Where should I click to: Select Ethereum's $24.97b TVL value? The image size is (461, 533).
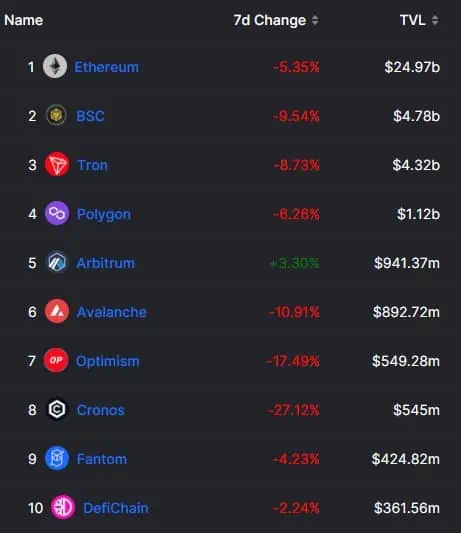tap(412, 67)
